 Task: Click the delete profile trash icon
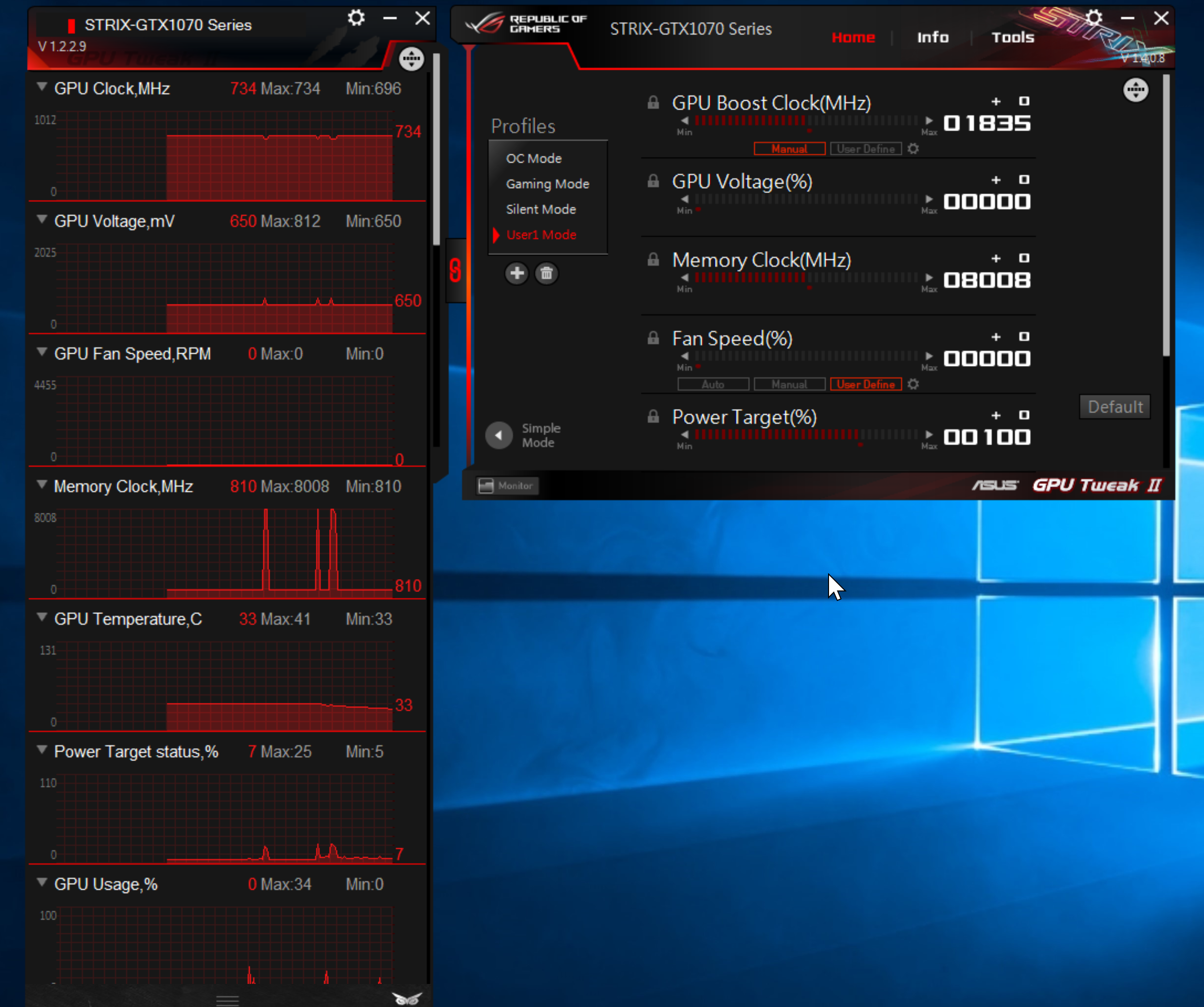[546, 274]
